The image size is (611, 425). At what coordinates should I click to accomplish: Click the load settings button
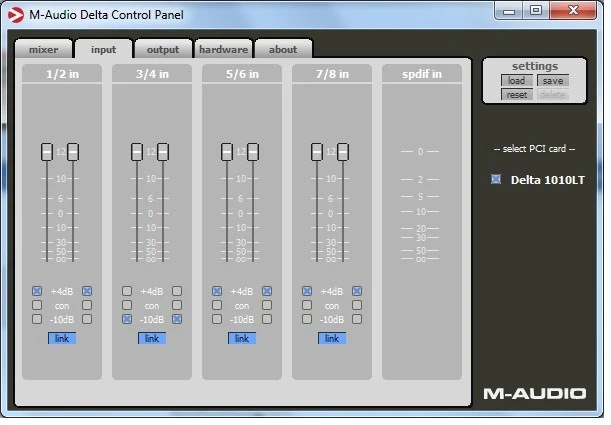coord(516,81)
